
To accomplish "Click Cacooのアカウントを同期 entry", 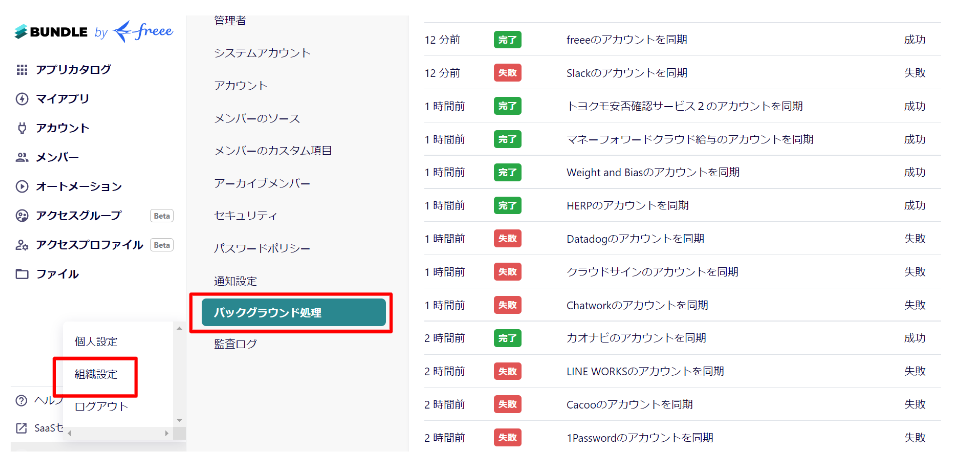I will pyautogui.click(x=630, y=405).
